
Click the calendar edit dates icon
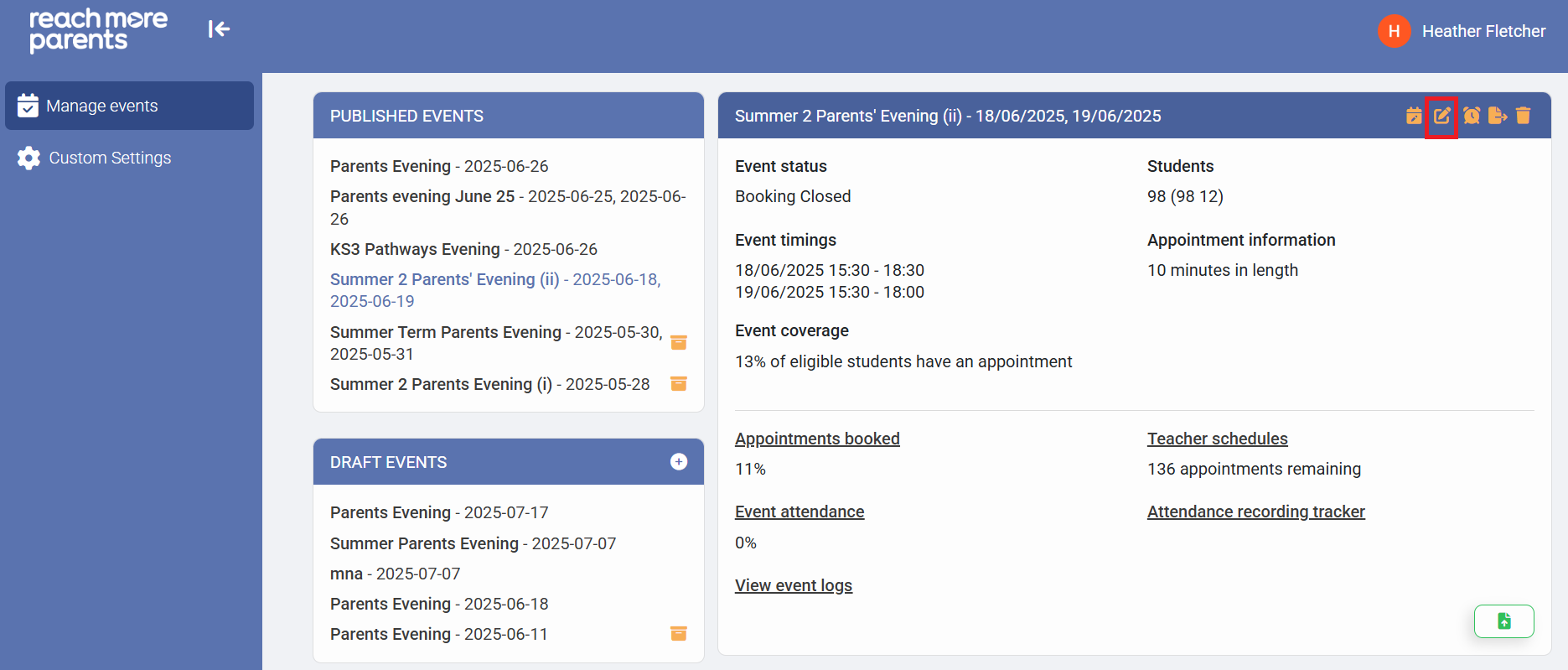pos(1414,116)
